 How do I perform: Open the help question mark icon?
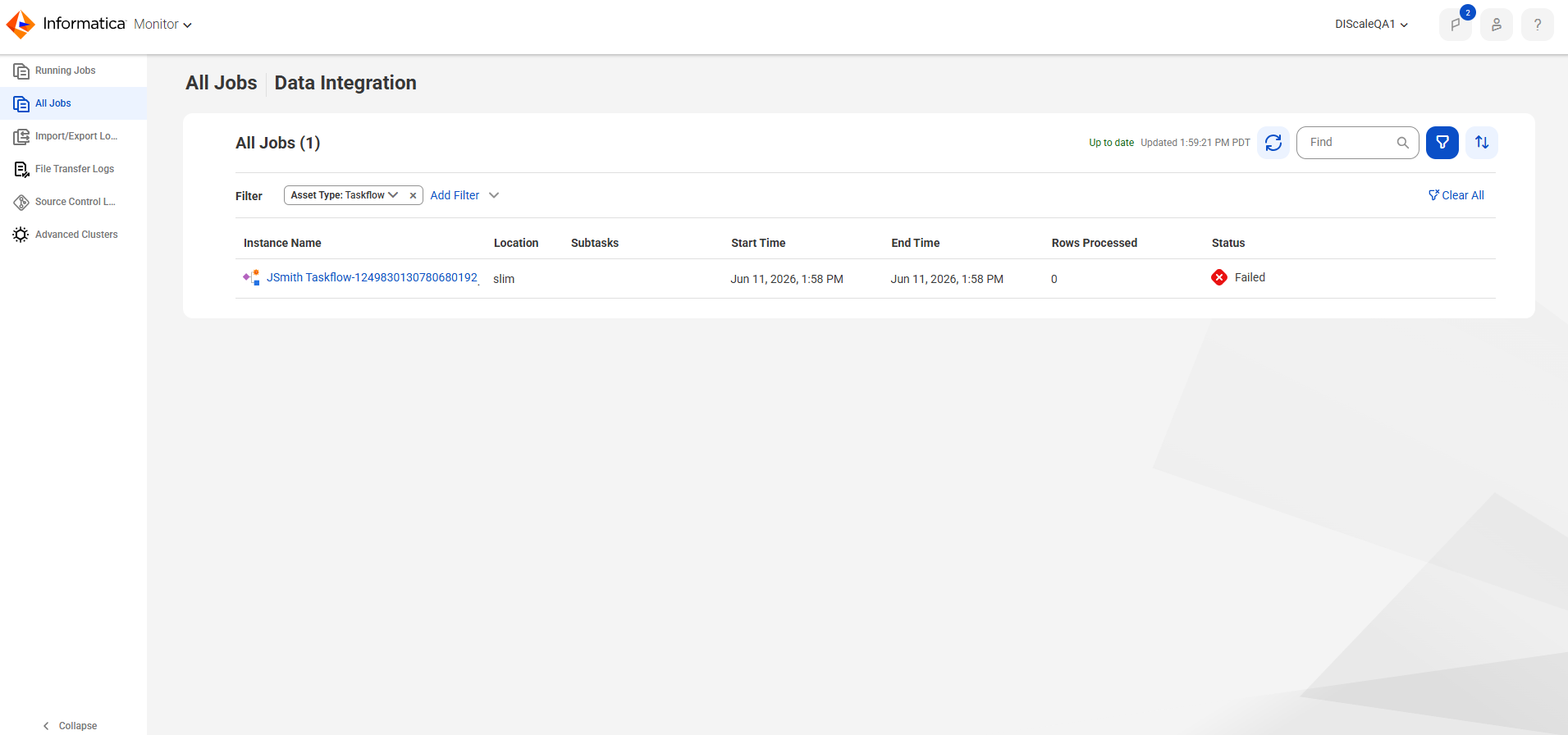click(x=1537, y=25)
